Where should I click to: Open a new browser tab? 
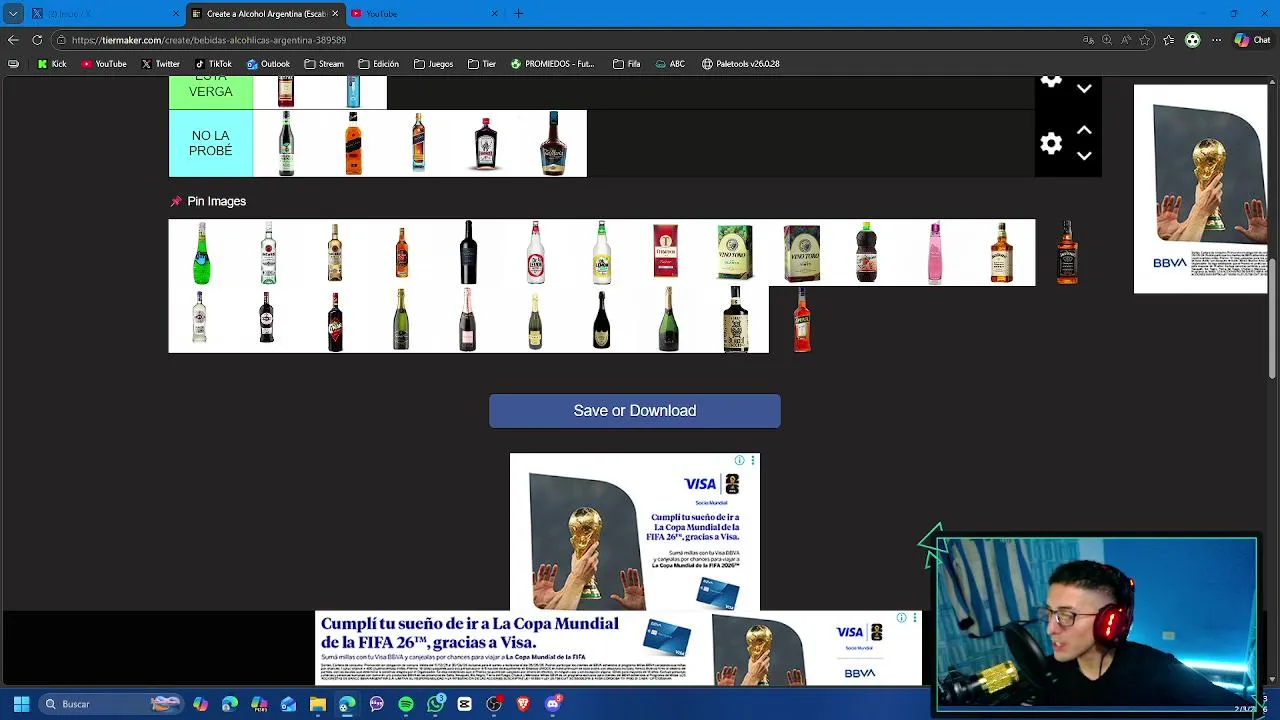coord(518,14)
